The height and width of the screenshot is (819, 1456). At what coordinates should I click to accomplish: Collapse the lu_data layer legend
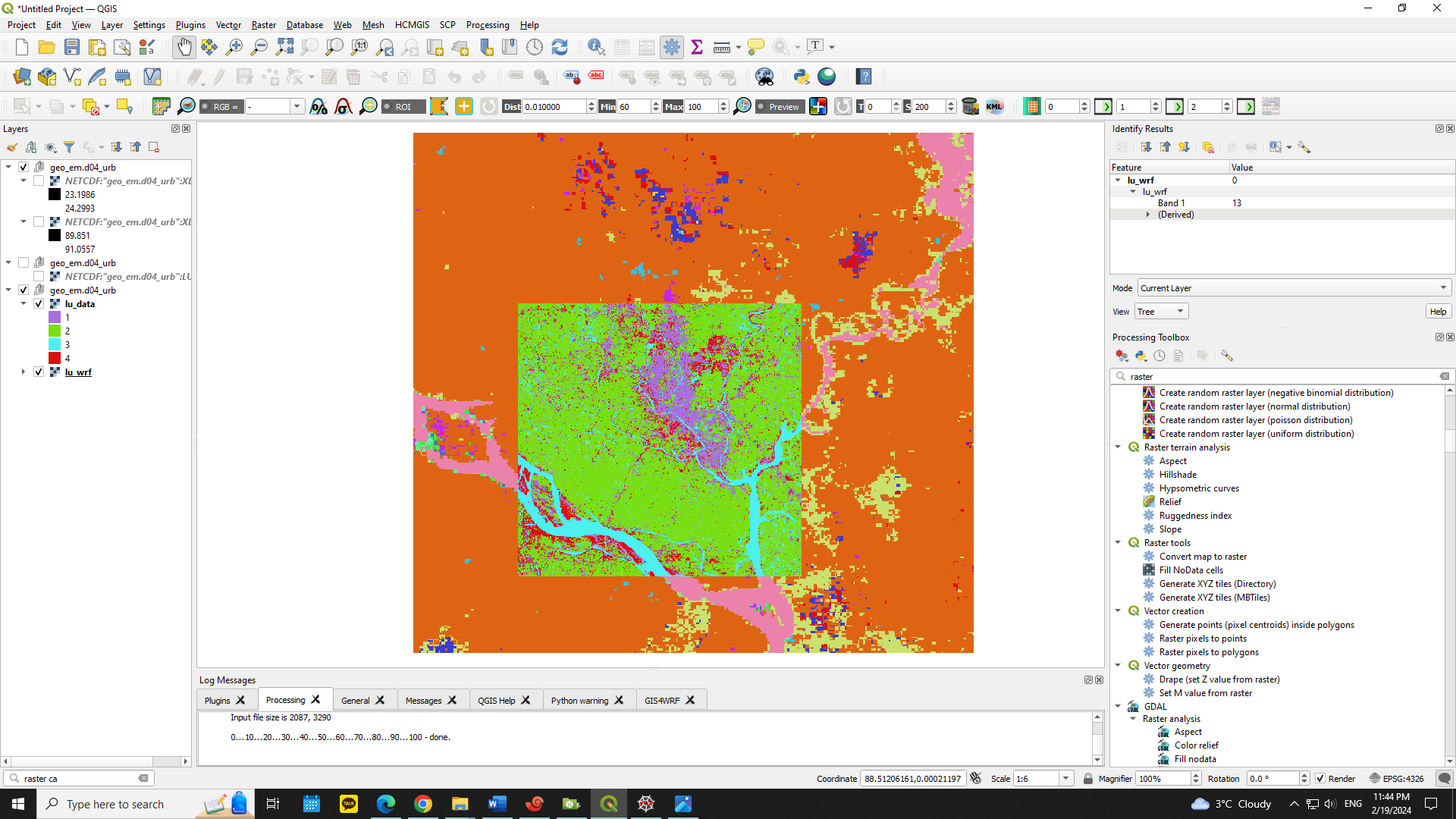point(24,303)
